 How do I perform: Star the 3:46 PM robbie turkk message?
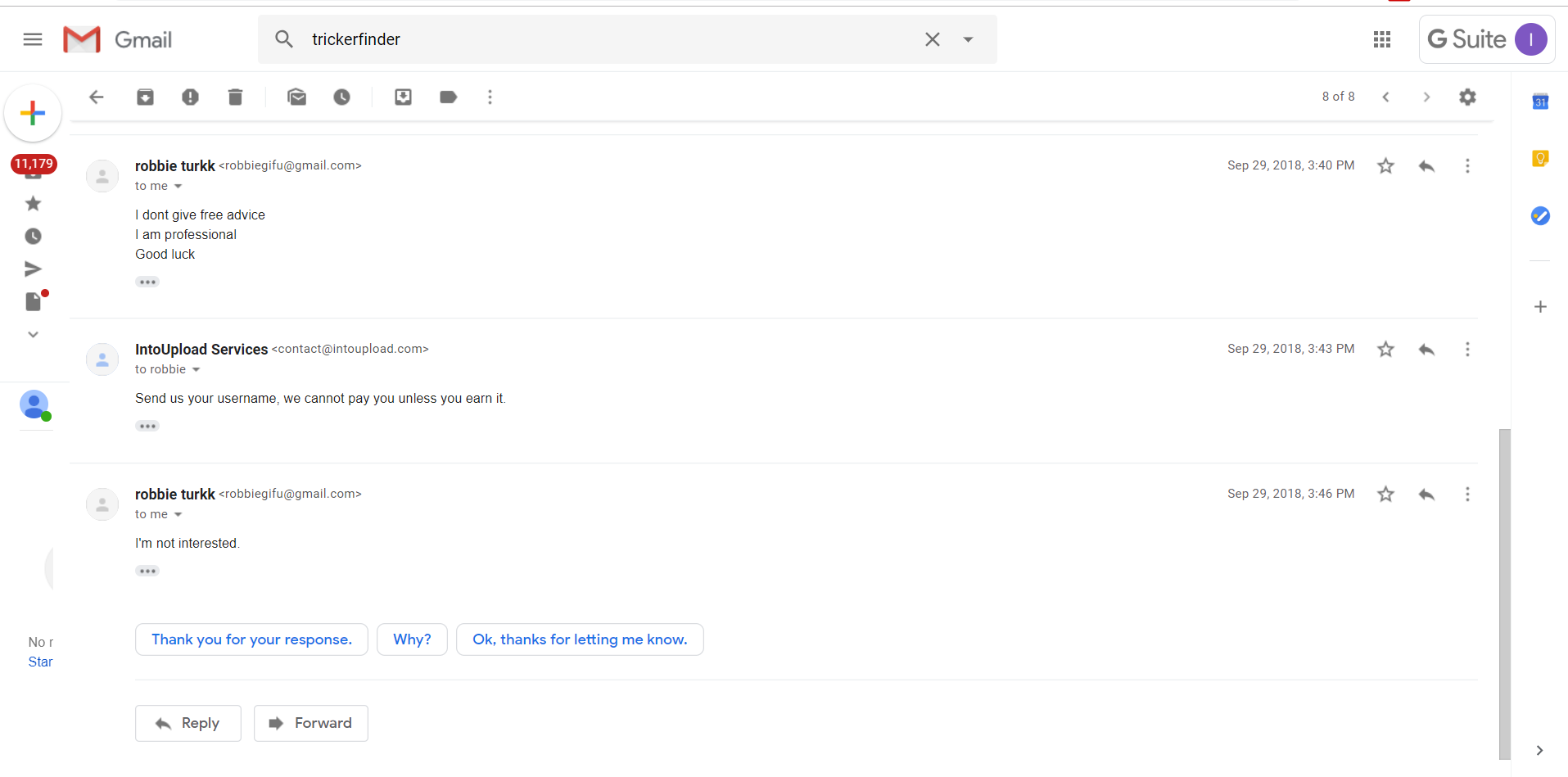1385,495
